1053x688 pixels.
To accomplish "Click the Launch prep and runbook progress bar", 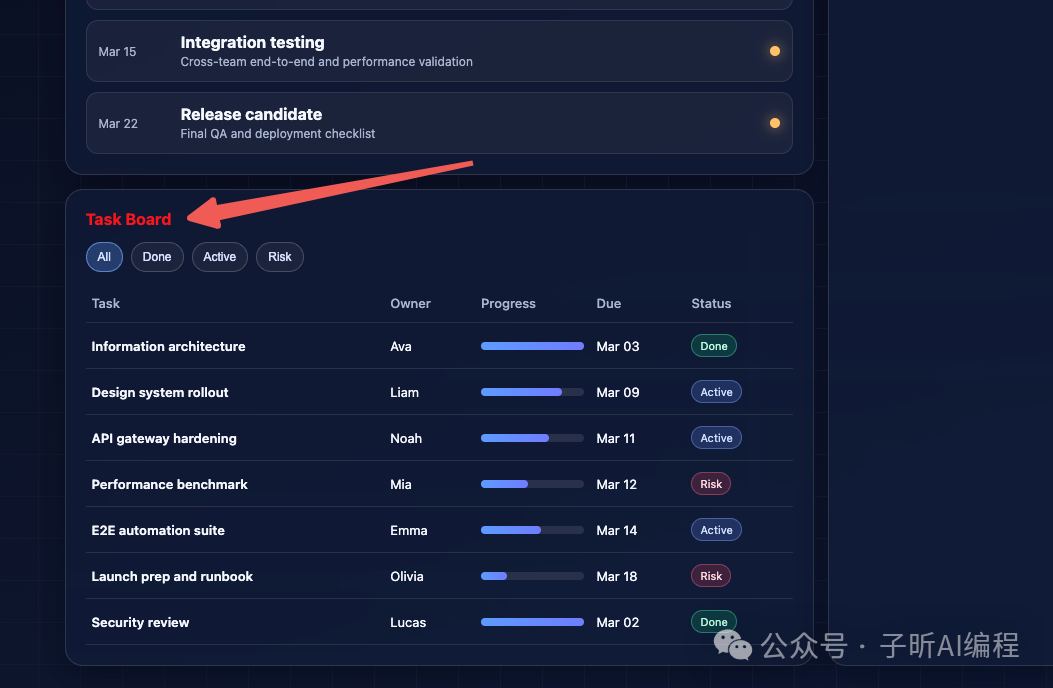I will point(532,576).
